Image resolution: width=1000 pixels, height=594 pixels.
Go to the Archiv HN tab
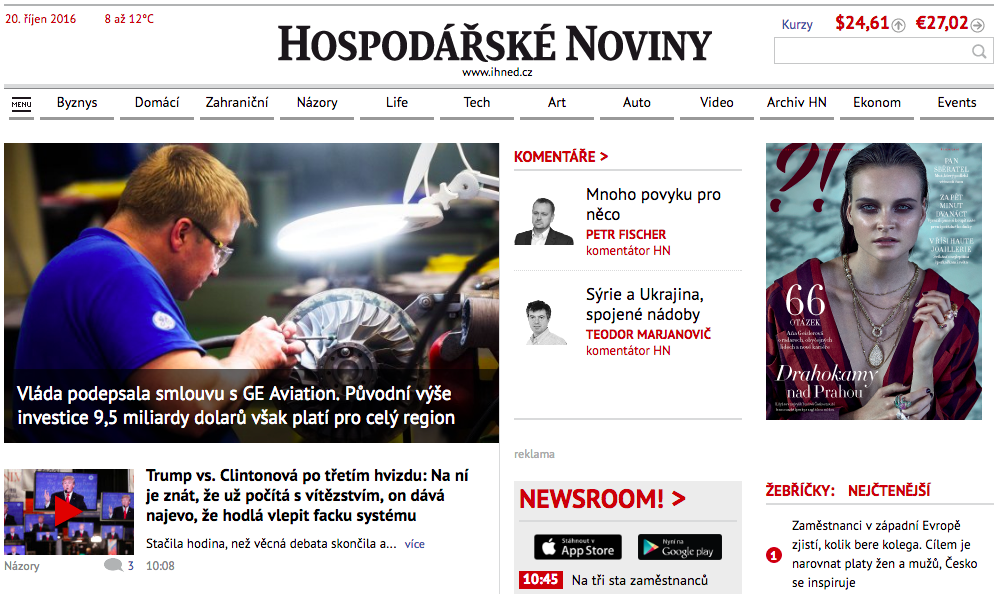pos(797,103)
